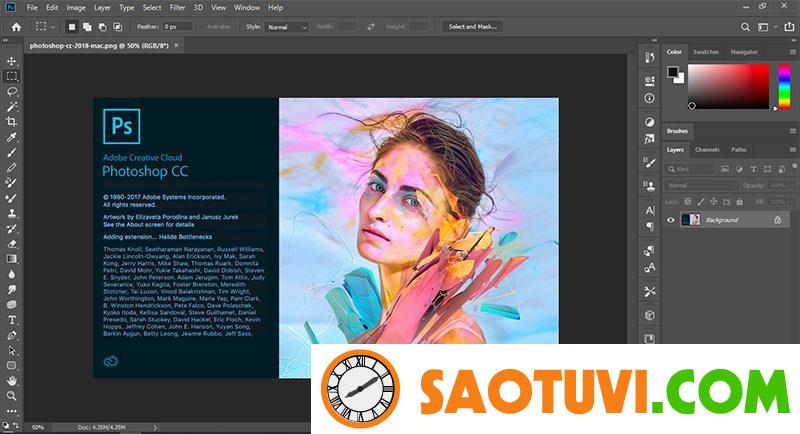The image size is (800, 434).
Task: Open the Filter menu
Action: pos(177,8)
